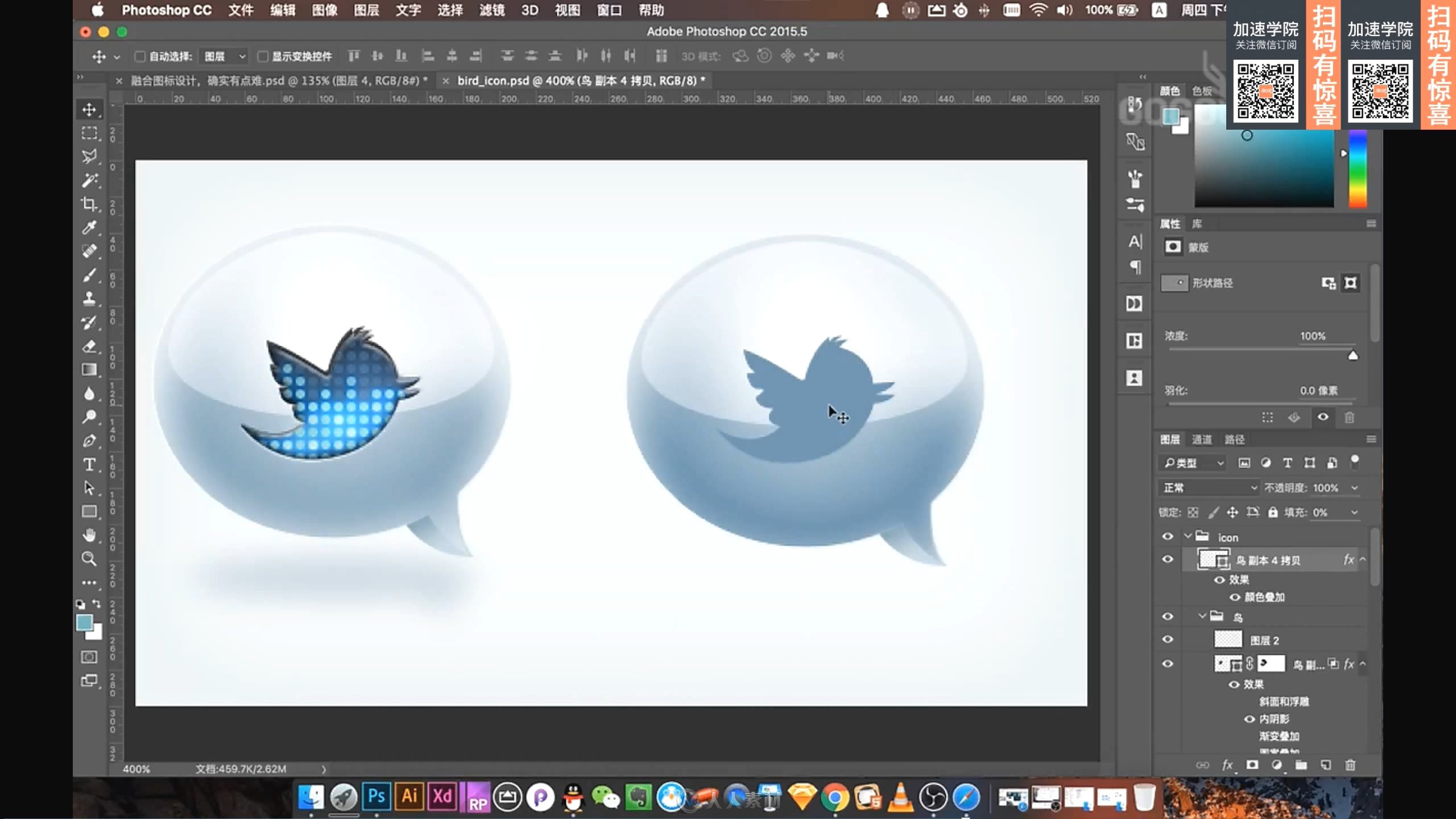Screen dimensions: 1456x819
Task: Switch to the 库 panel tab
Action: [1197, 224]
